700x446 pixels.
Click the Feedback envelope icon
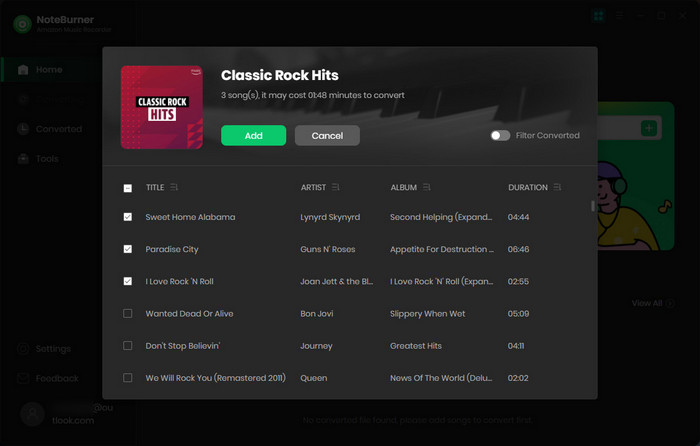[x=23, y=379]
